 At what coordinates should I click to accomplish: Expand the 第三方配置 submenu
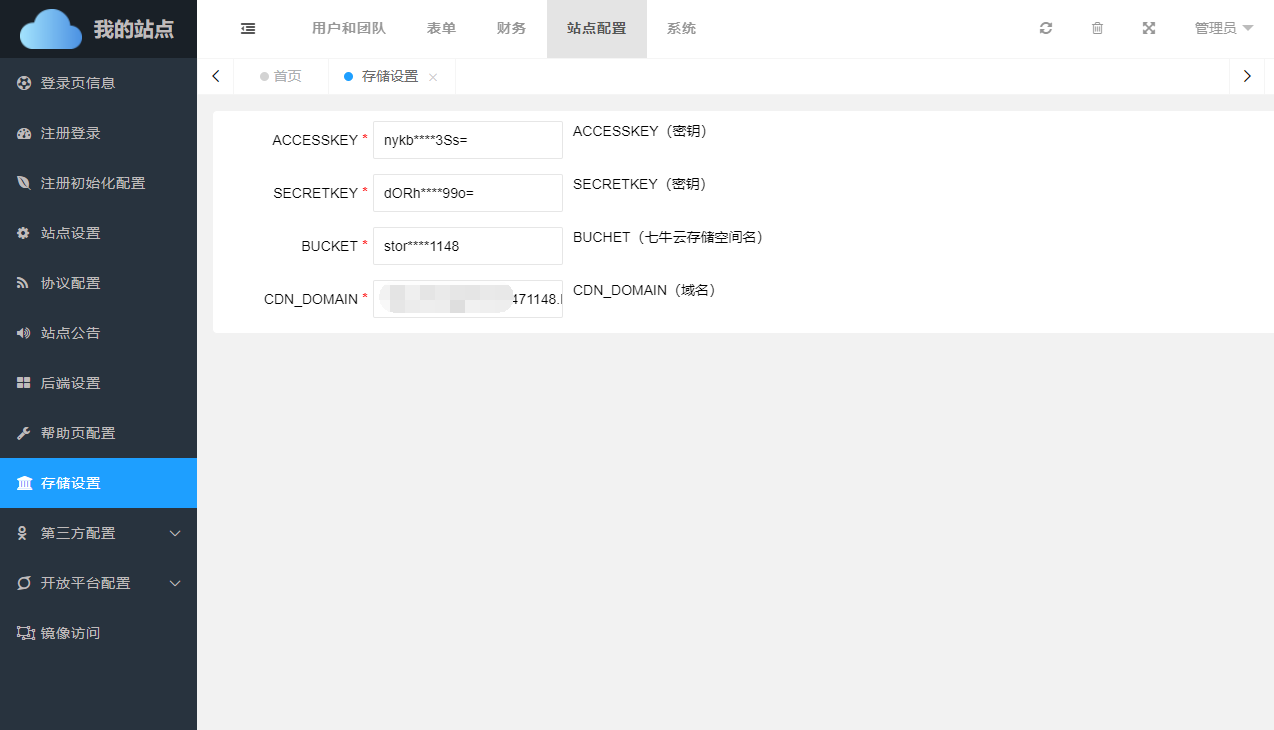(98, 533)
